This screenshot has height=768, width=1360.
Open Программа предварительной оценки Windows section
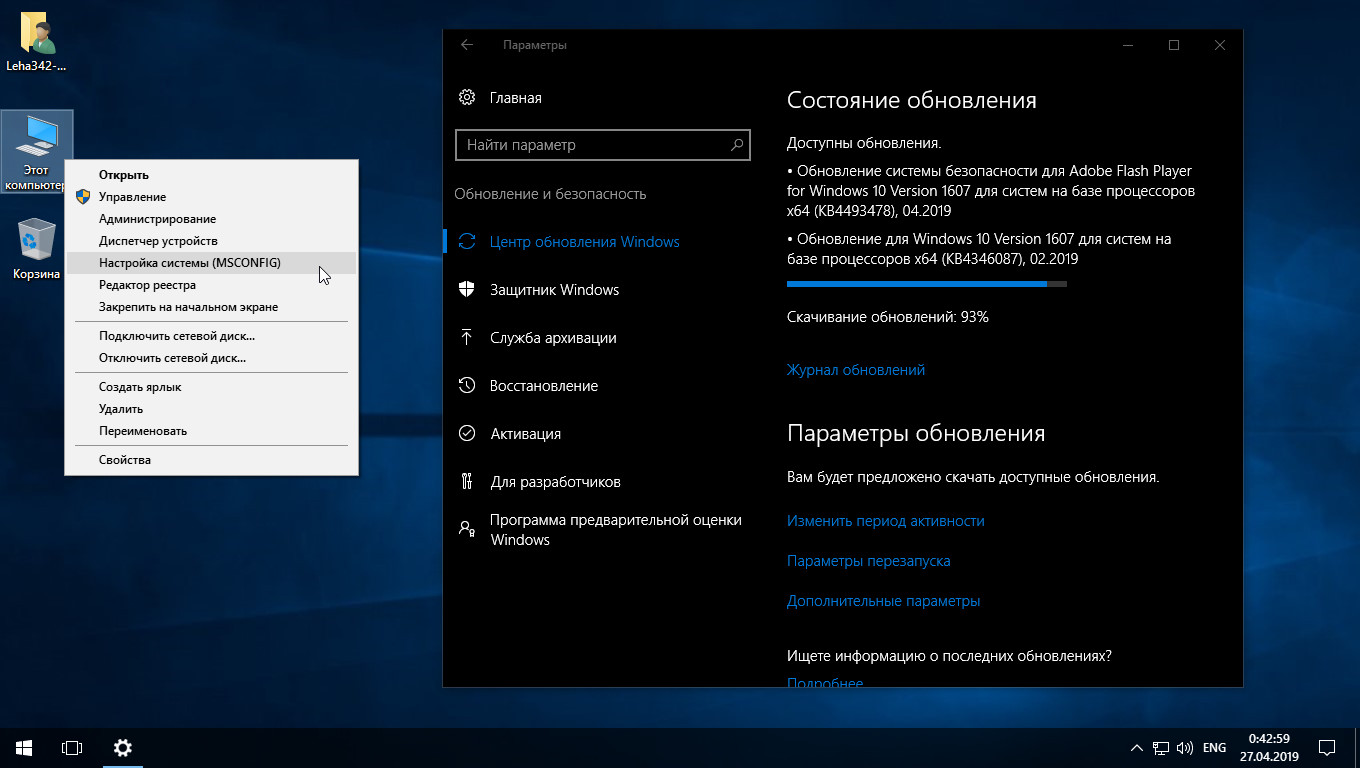[616, 530]
